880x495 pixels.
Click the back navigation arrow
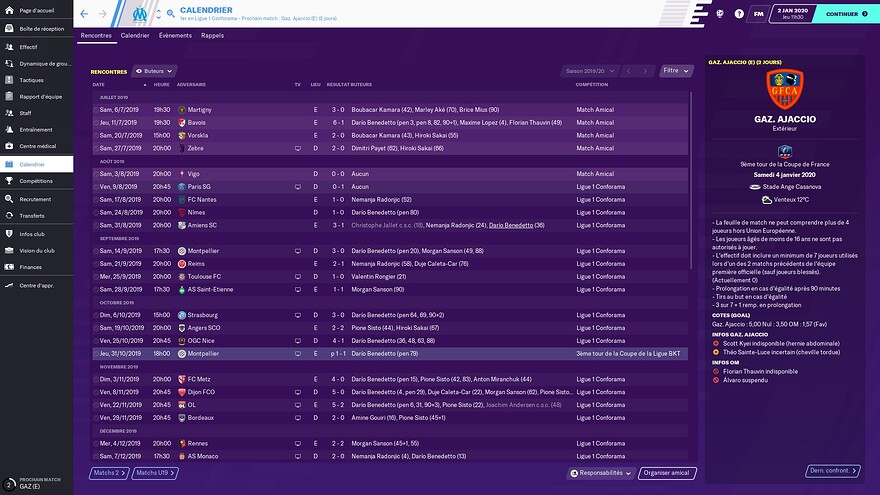[x=84, y=14]
